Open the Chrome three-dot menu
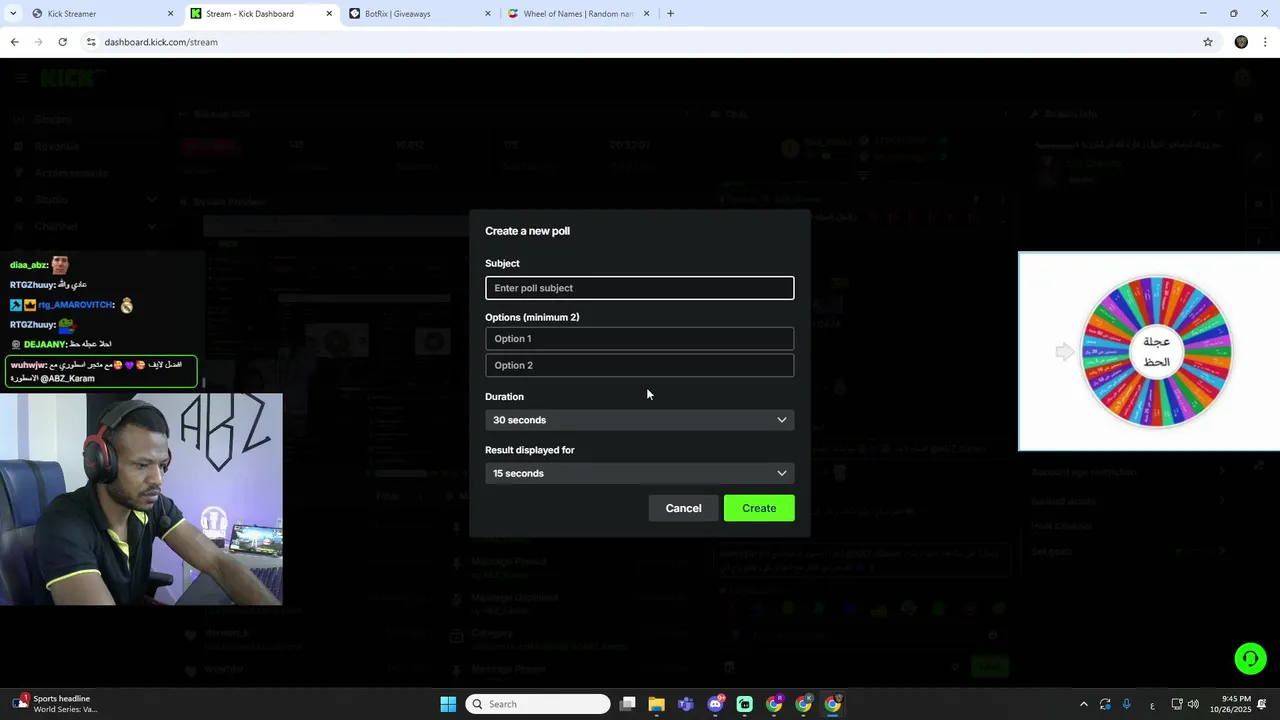Viewport: 1280px width, 720px height. 1266,42
